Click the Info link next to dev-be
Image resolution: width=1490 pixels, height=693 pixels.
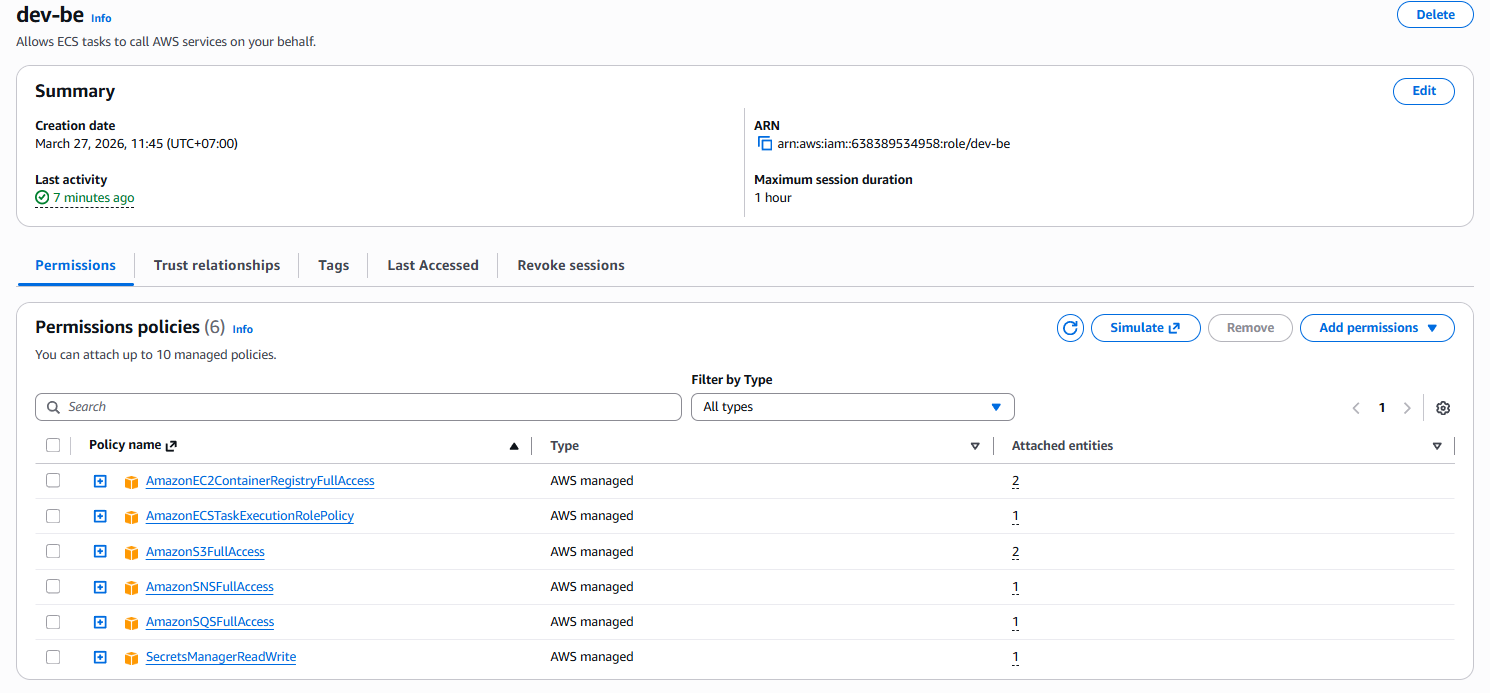coord(101,18)
